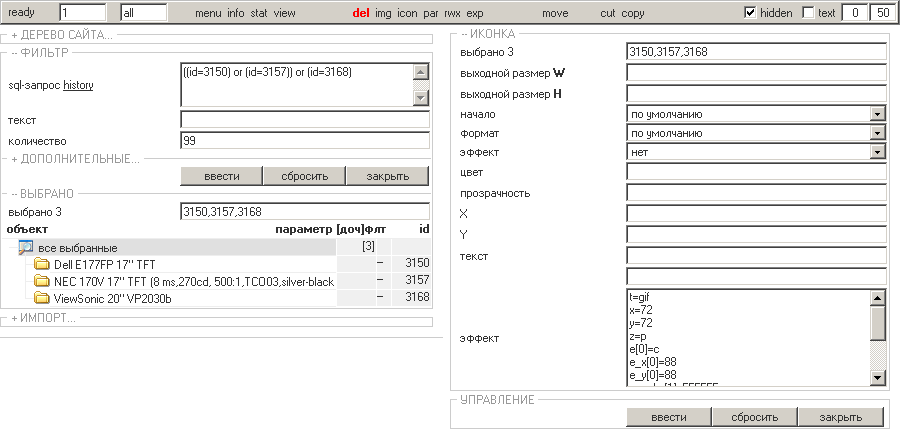Select NEC 170V 17'' TFT row
The width and height of the screenshot is (900, 434).
[x=194, y=281]
